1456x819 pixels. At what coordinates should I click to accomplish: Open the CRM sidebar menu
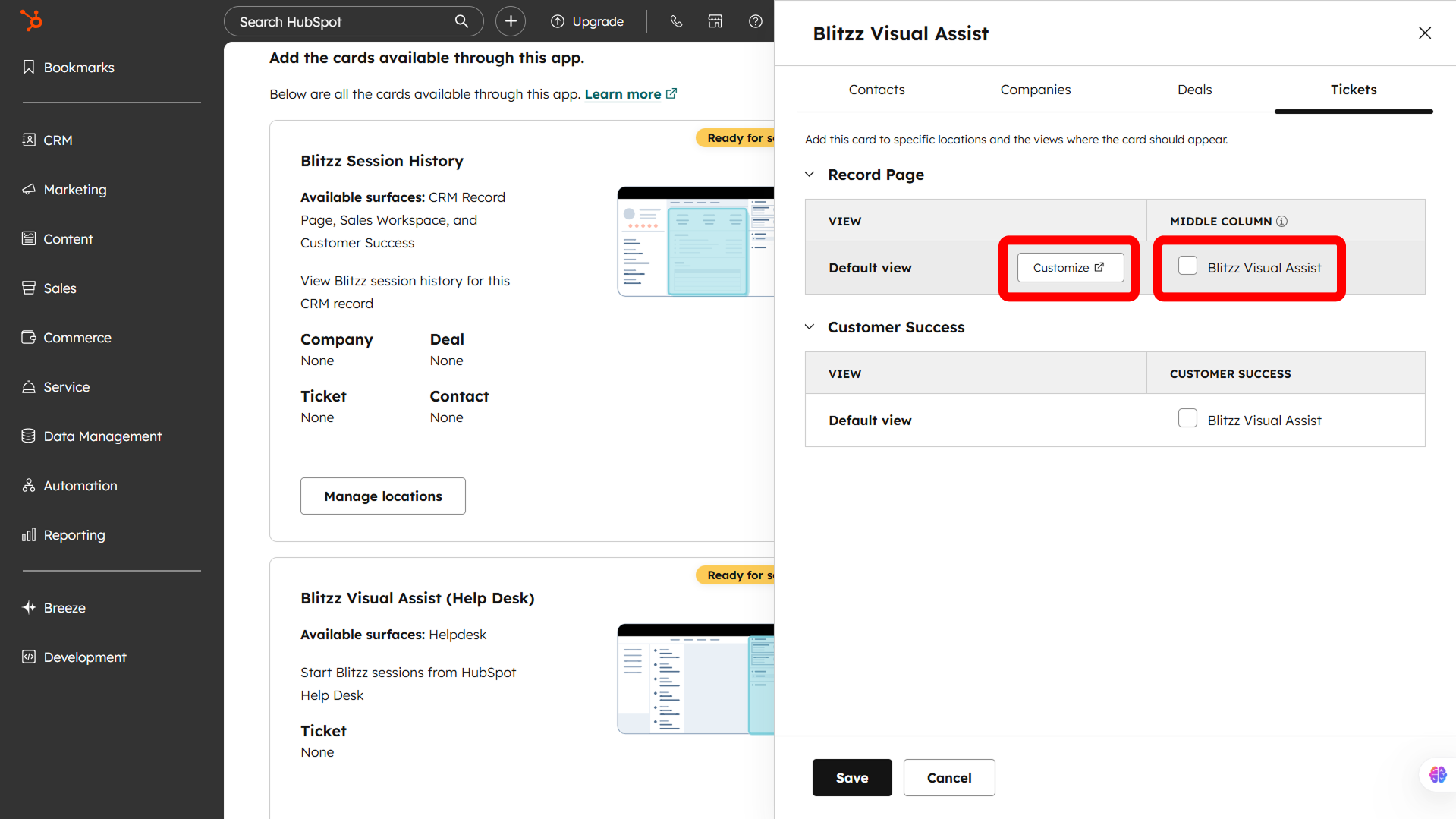47,140
